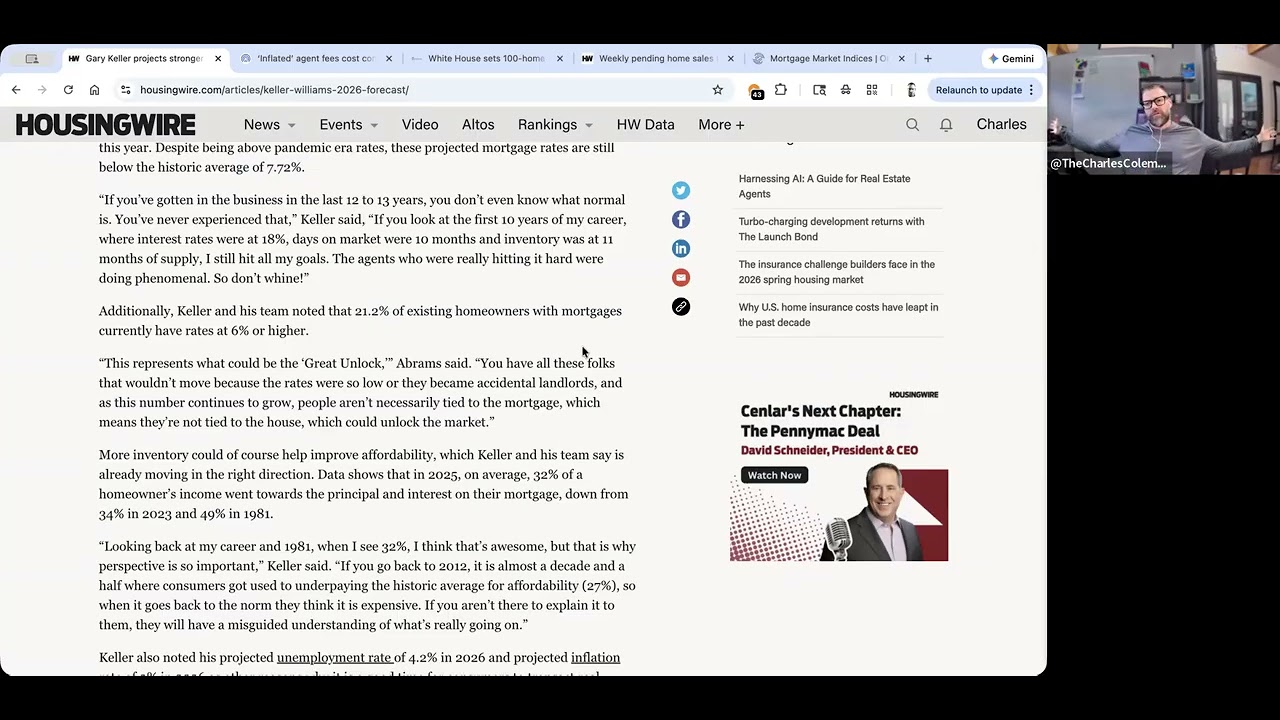Expand the More + menu
This screenshot has width=1280, height=720.
point(721,125)
